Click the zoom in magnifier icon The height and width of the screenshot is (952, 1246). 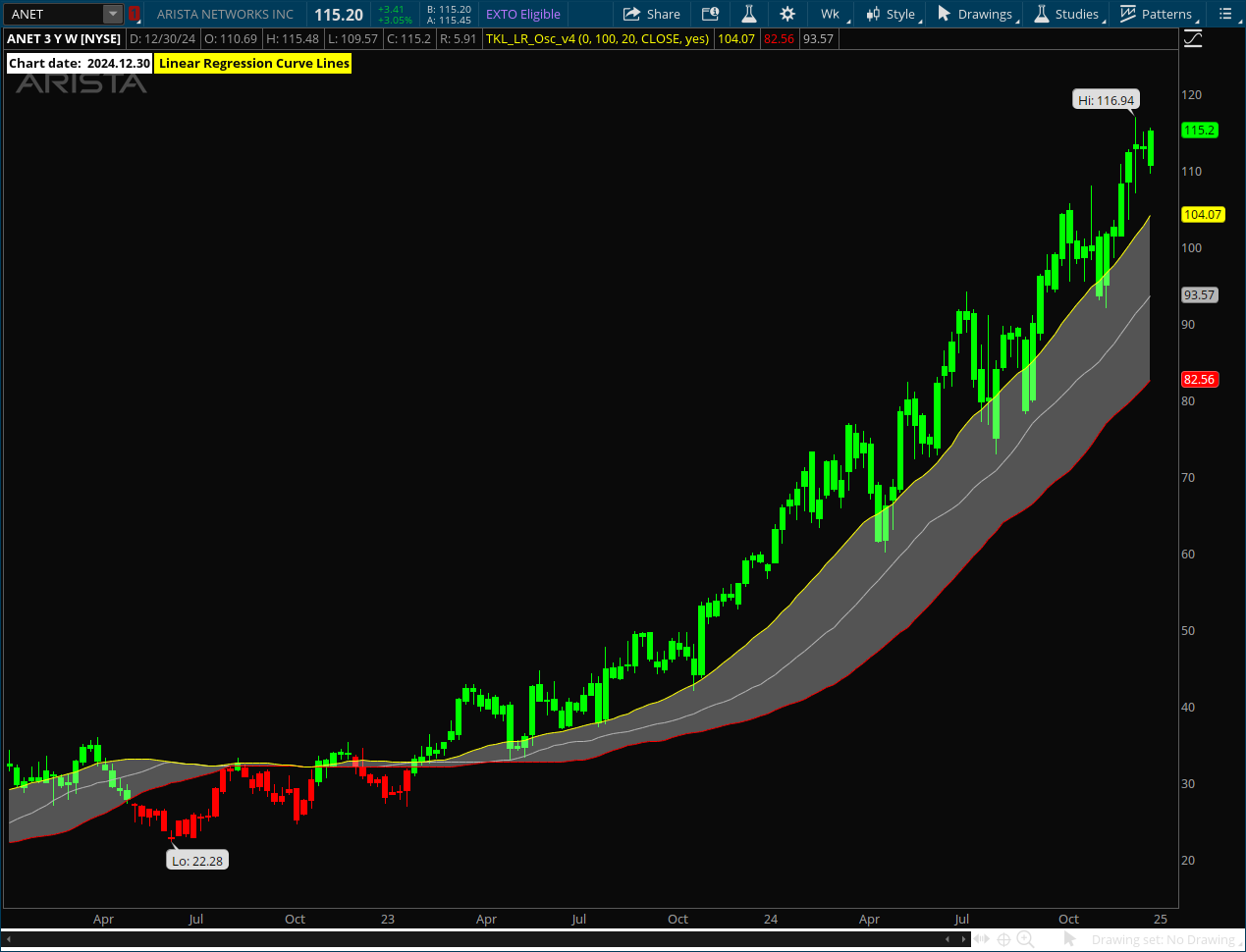coord(1025,939)
